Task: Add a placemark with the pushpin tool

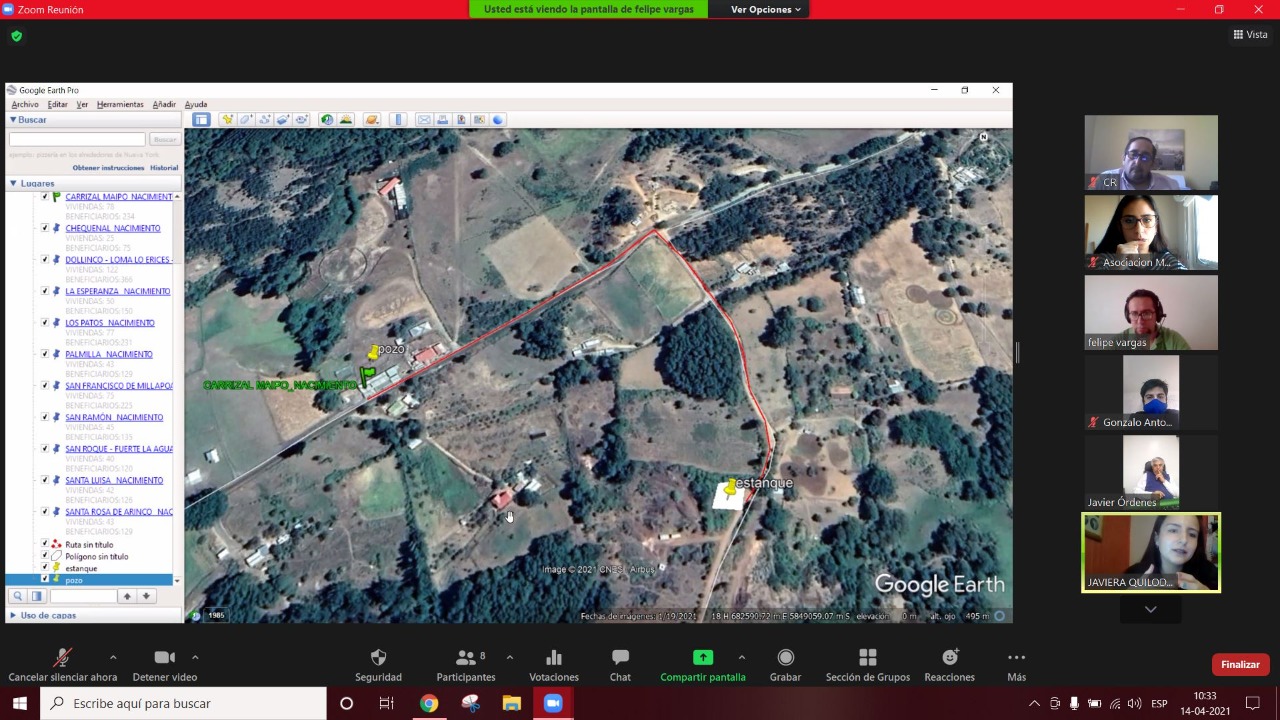Action: point(228,119)
